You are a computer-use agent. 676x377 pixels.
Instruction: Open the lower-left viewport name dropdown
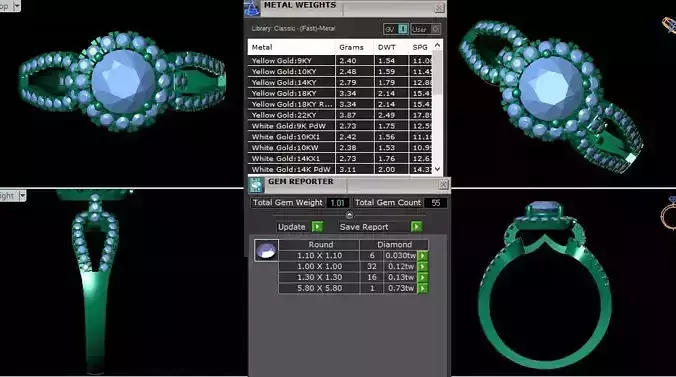tap(22, 196)
